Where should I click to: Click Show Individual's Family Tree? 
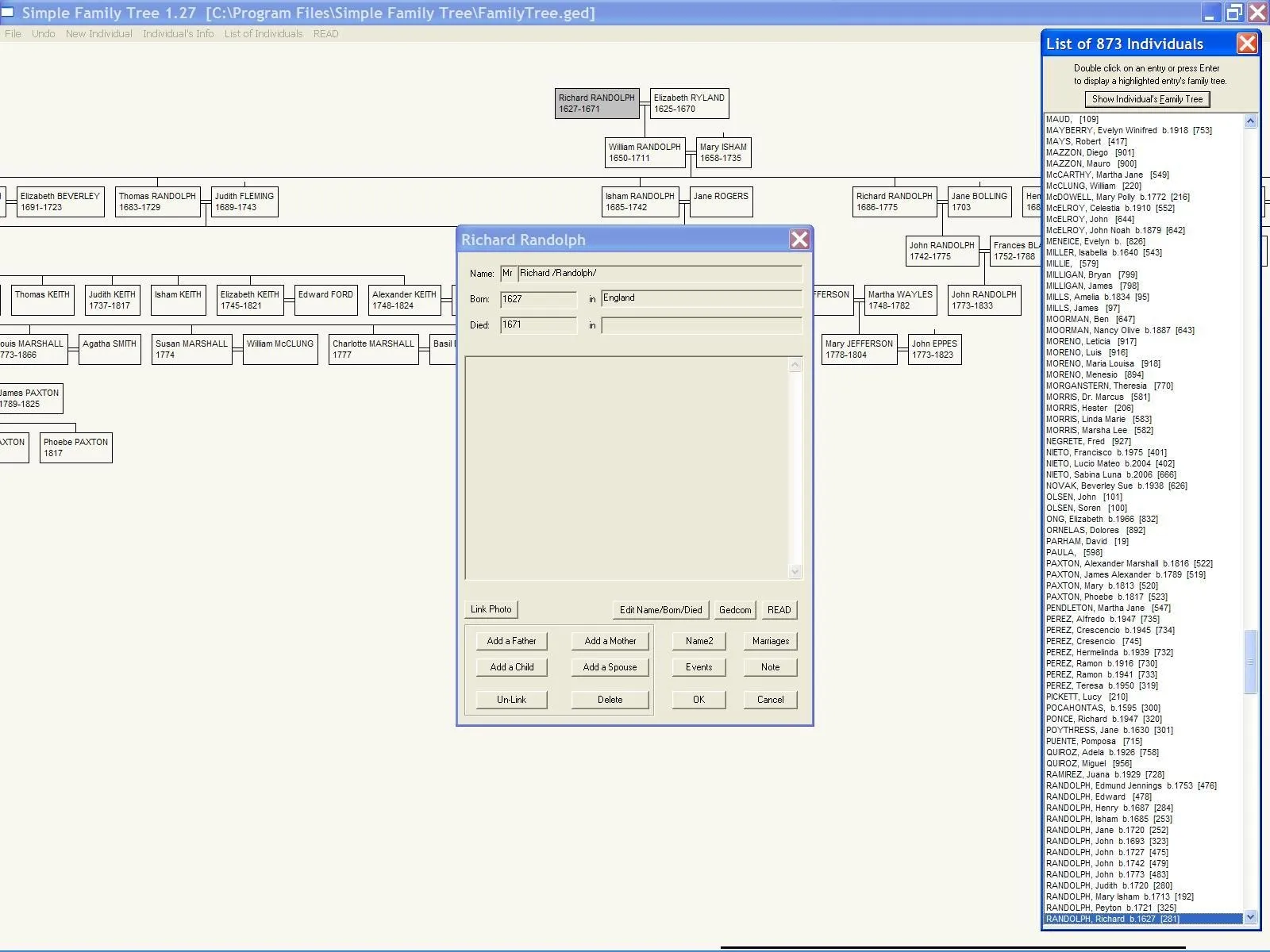click(1146, 98)
